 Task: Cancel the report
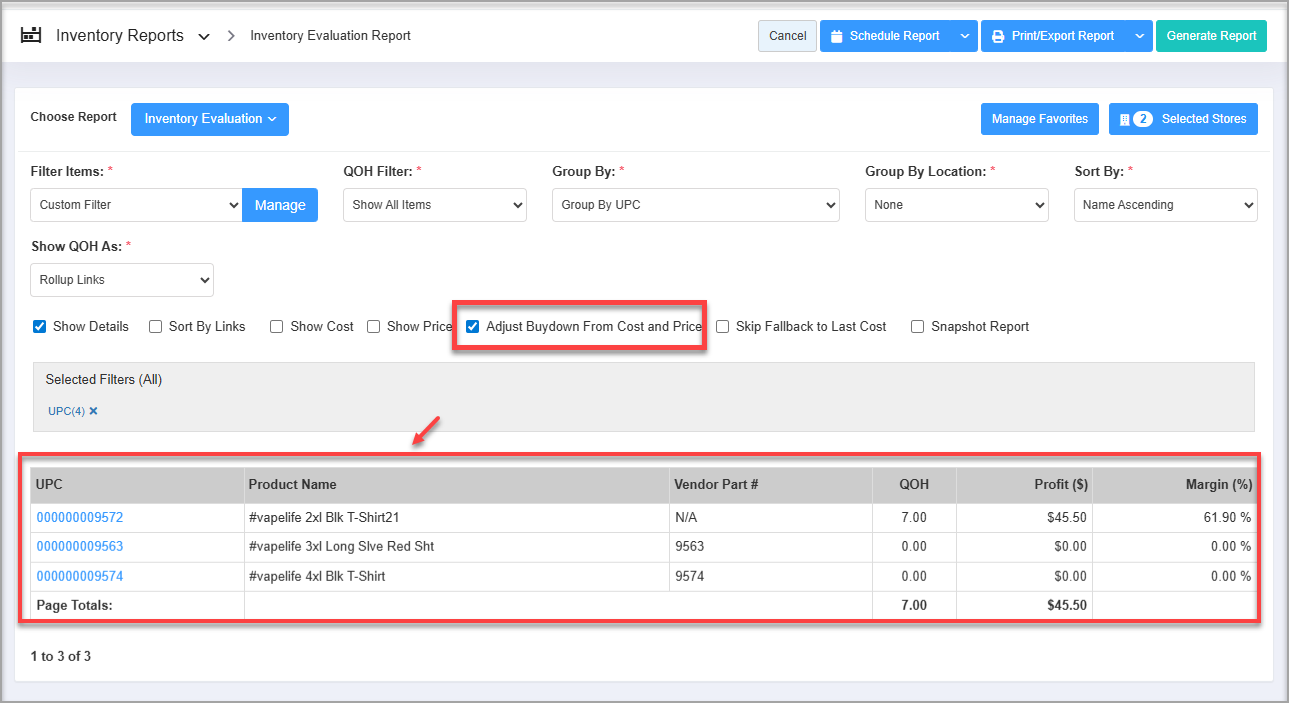(x=787, y=36)
